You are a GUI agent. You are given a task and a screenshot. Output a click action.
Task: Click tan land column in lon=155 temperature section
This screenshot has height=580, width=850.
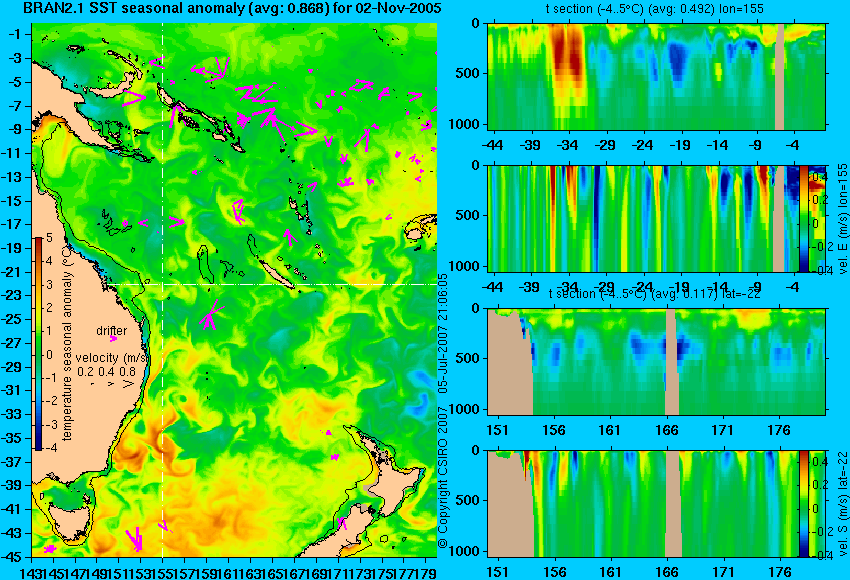click(x=780, y=76)
